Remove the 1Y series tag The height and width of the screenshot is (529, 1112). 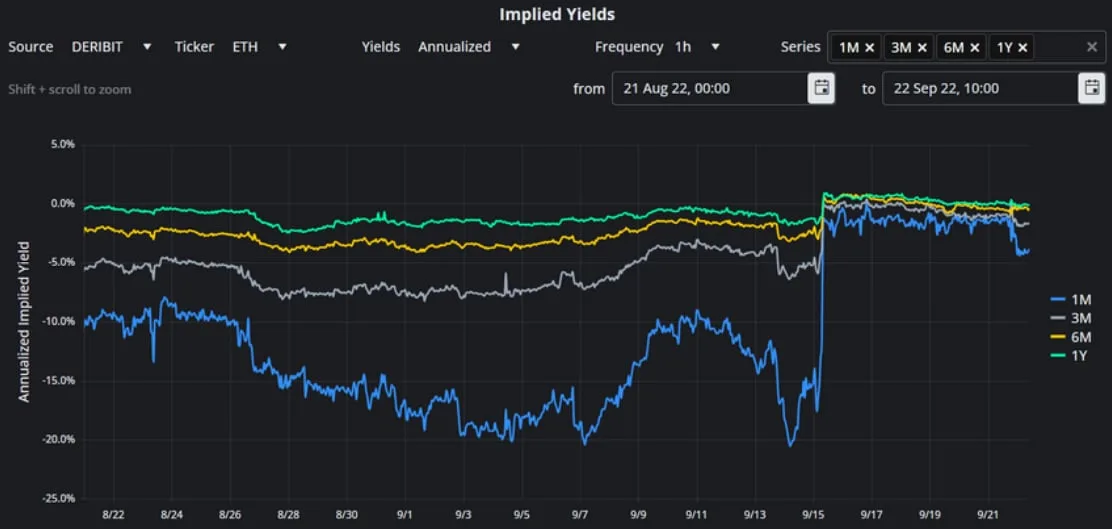tap(1023, 48)
